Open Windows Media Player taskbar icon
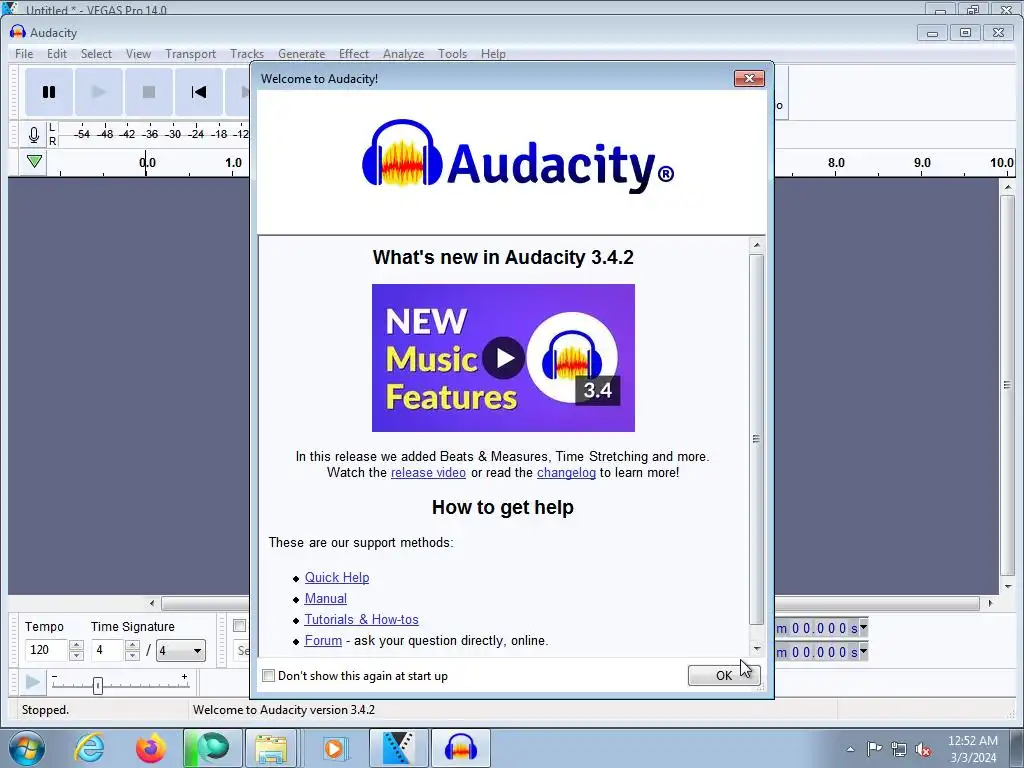This screenshot has width=1024, height=768. coord(334,748)
